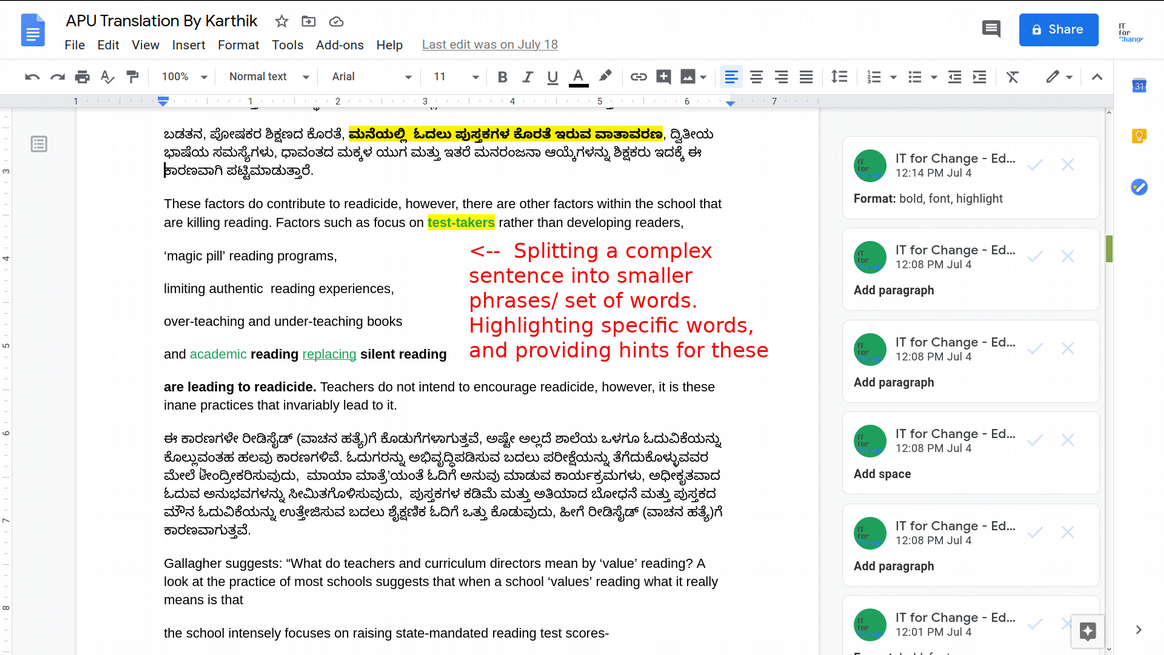Click the Insert link icon
Image resolution: width=1164 pixels, height=655 pixels.
point(638,77)
